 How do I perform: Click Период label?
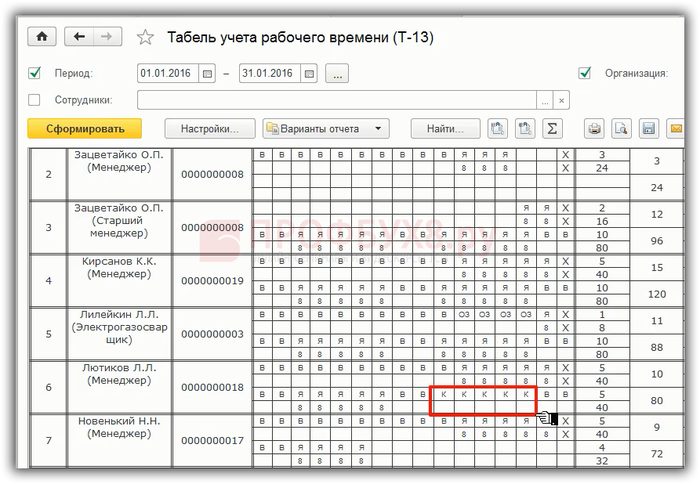[74, 73]
